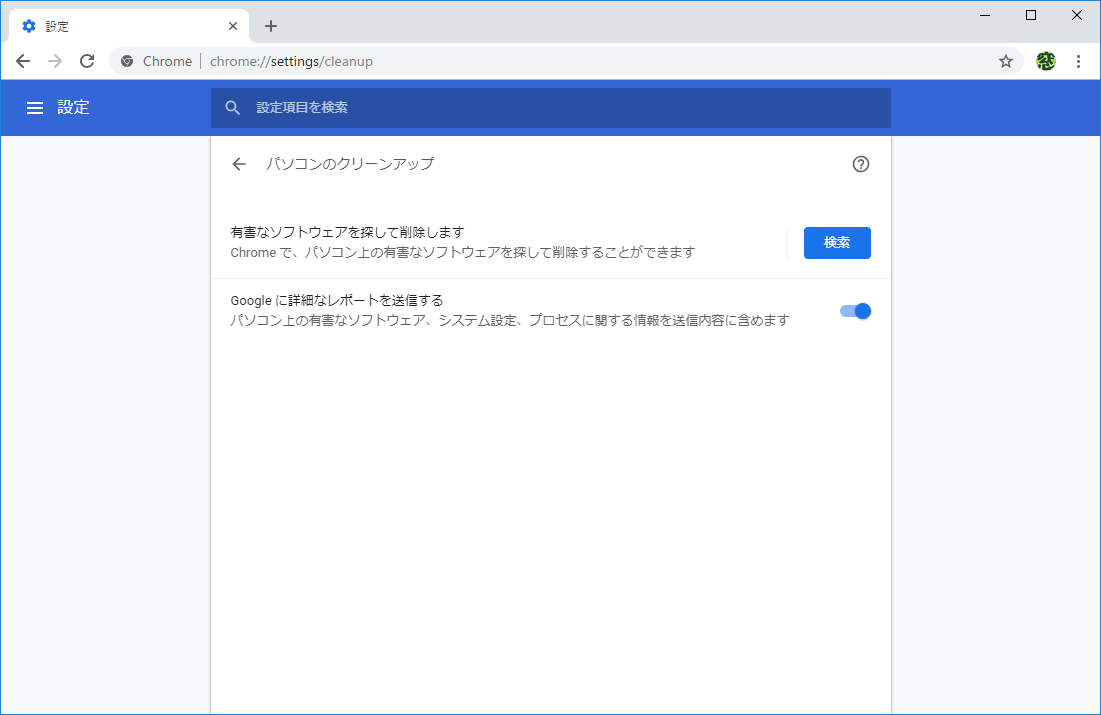This screenshot has height=715, width=1101.
Task: Click the Chrome product logo in address bar
Action: coord(126,61)
